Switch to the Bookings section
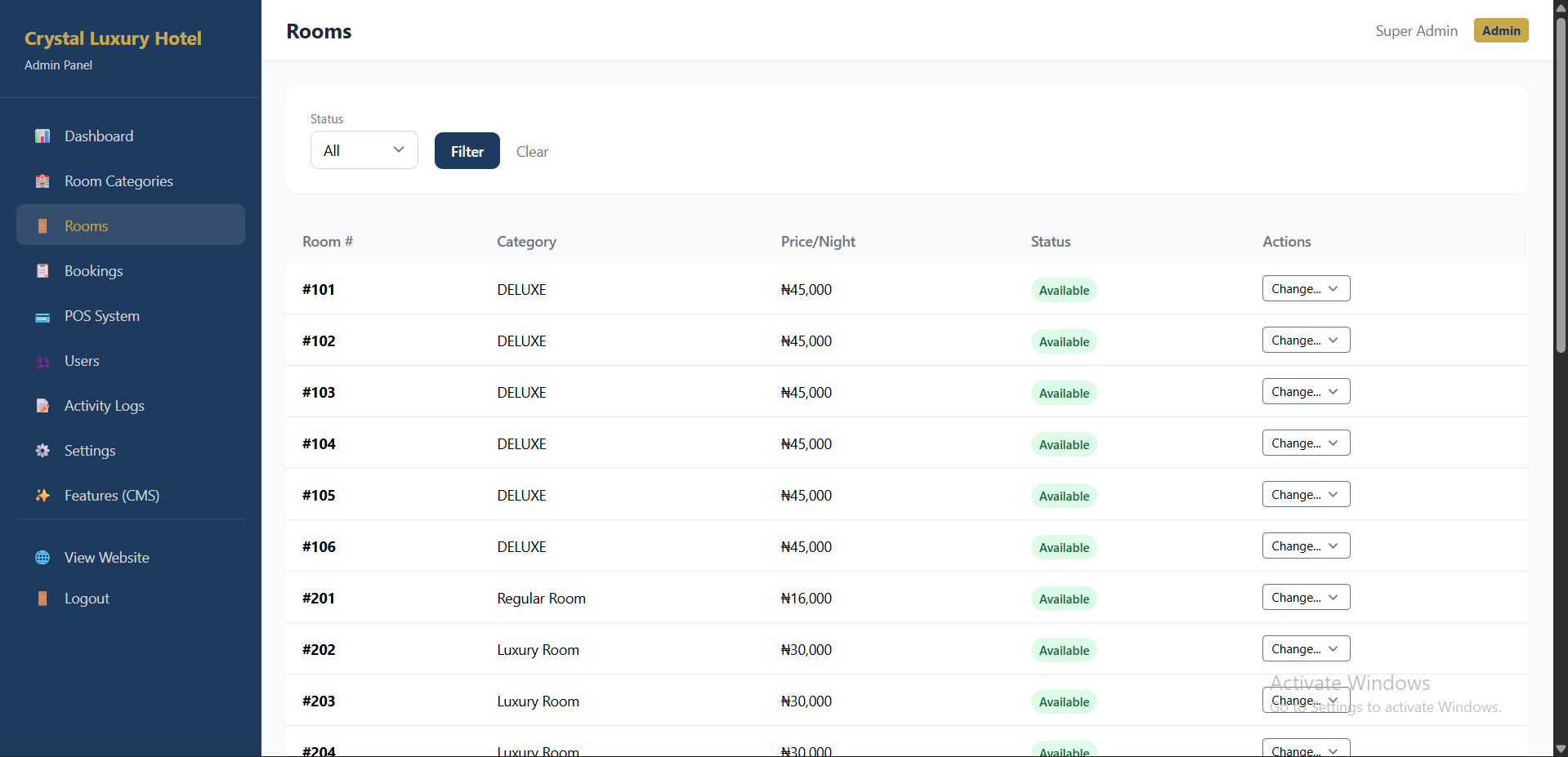This screenshot has width=1568, height=757. pos(93,270)
